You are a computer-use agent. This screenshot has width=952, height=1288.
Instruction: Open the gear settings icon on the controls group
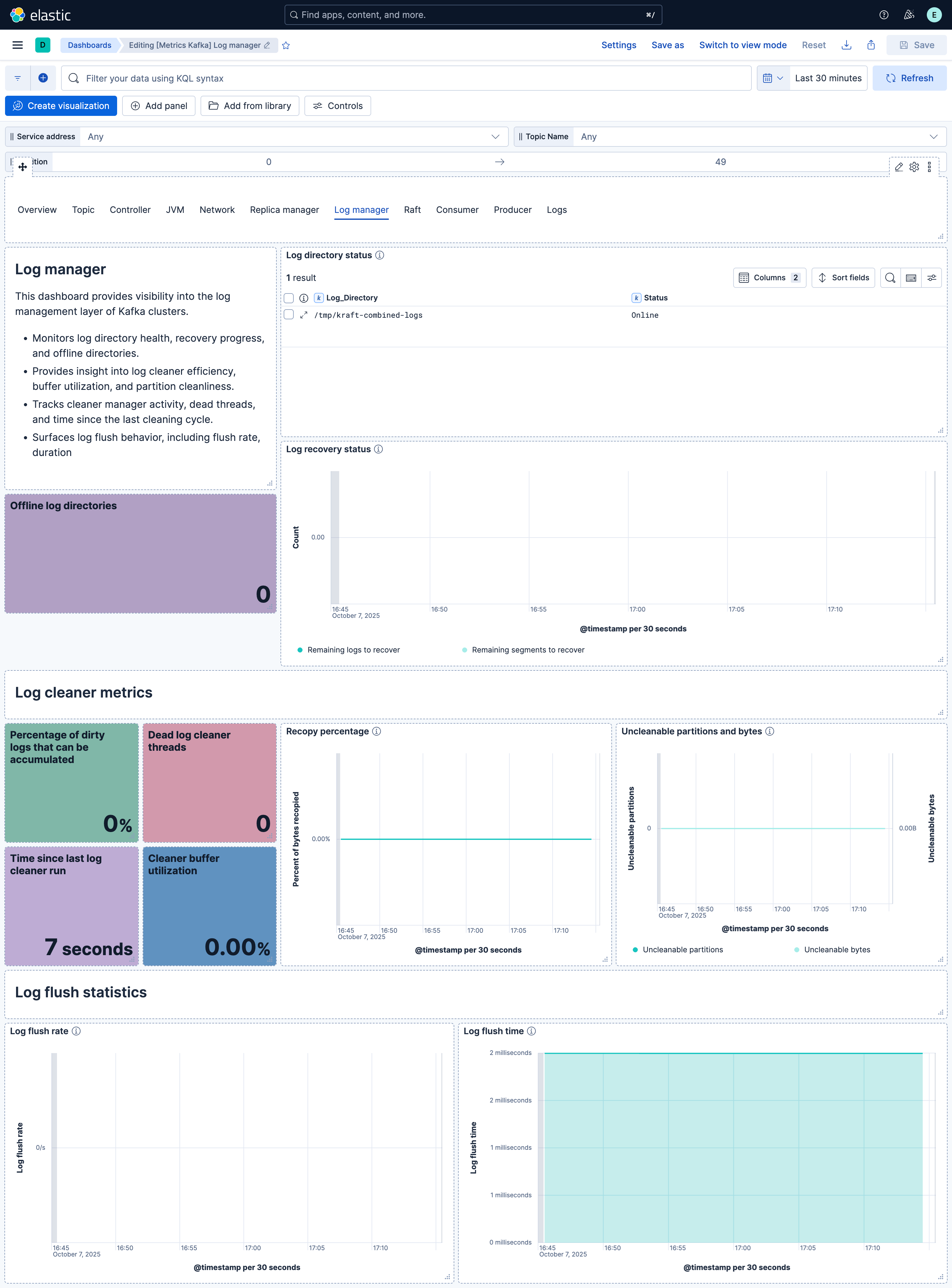(x=915, y=167)
